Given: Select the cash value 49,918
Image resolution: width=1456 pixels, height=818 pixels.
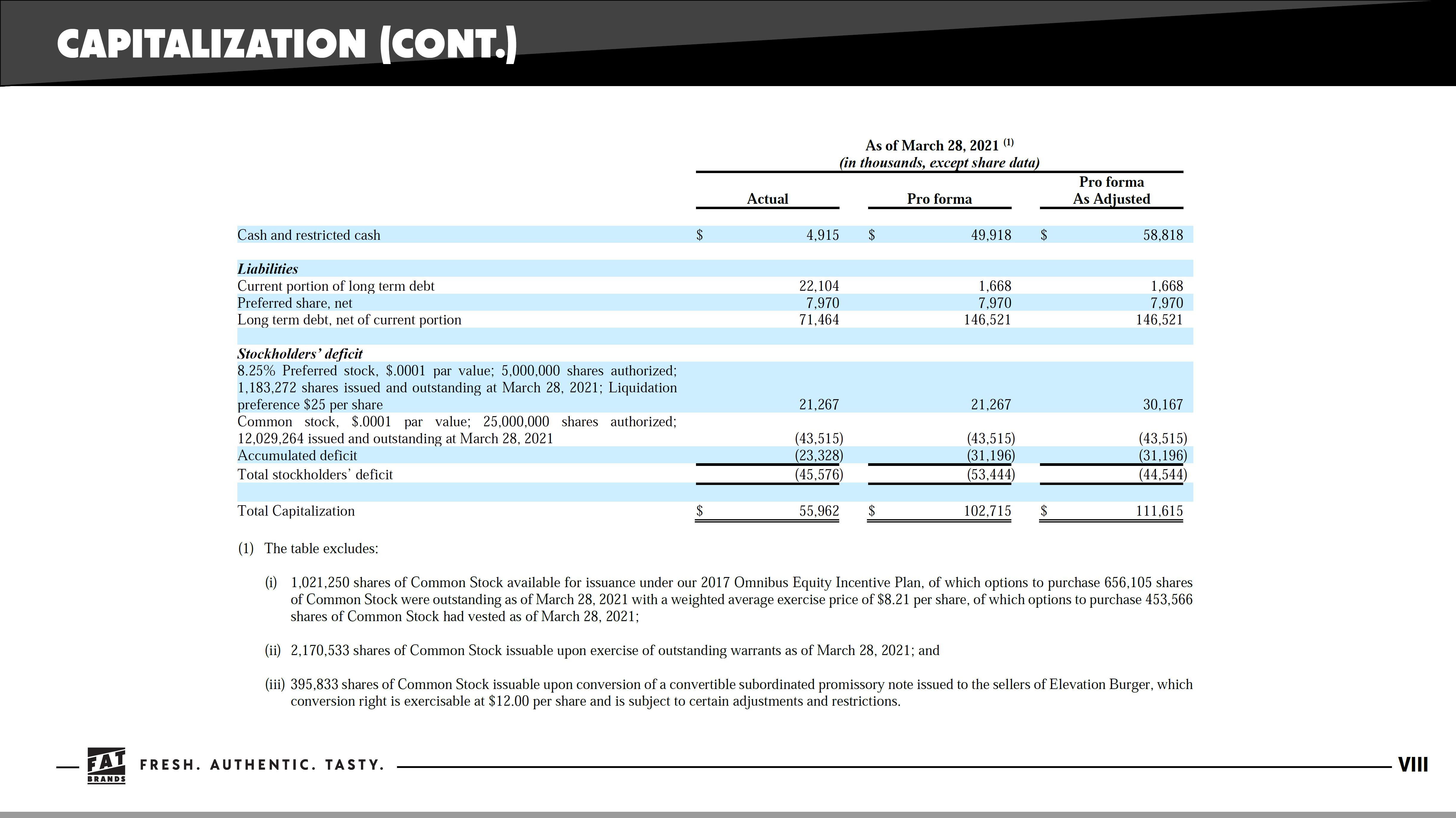Looking at the screenshot, I should coord(991,235).
